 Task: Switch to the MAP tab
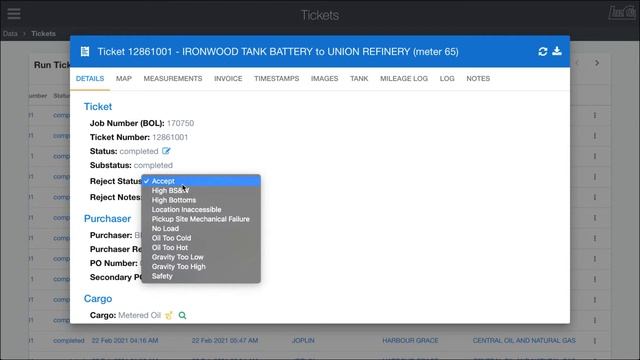(x=124, y=78)
